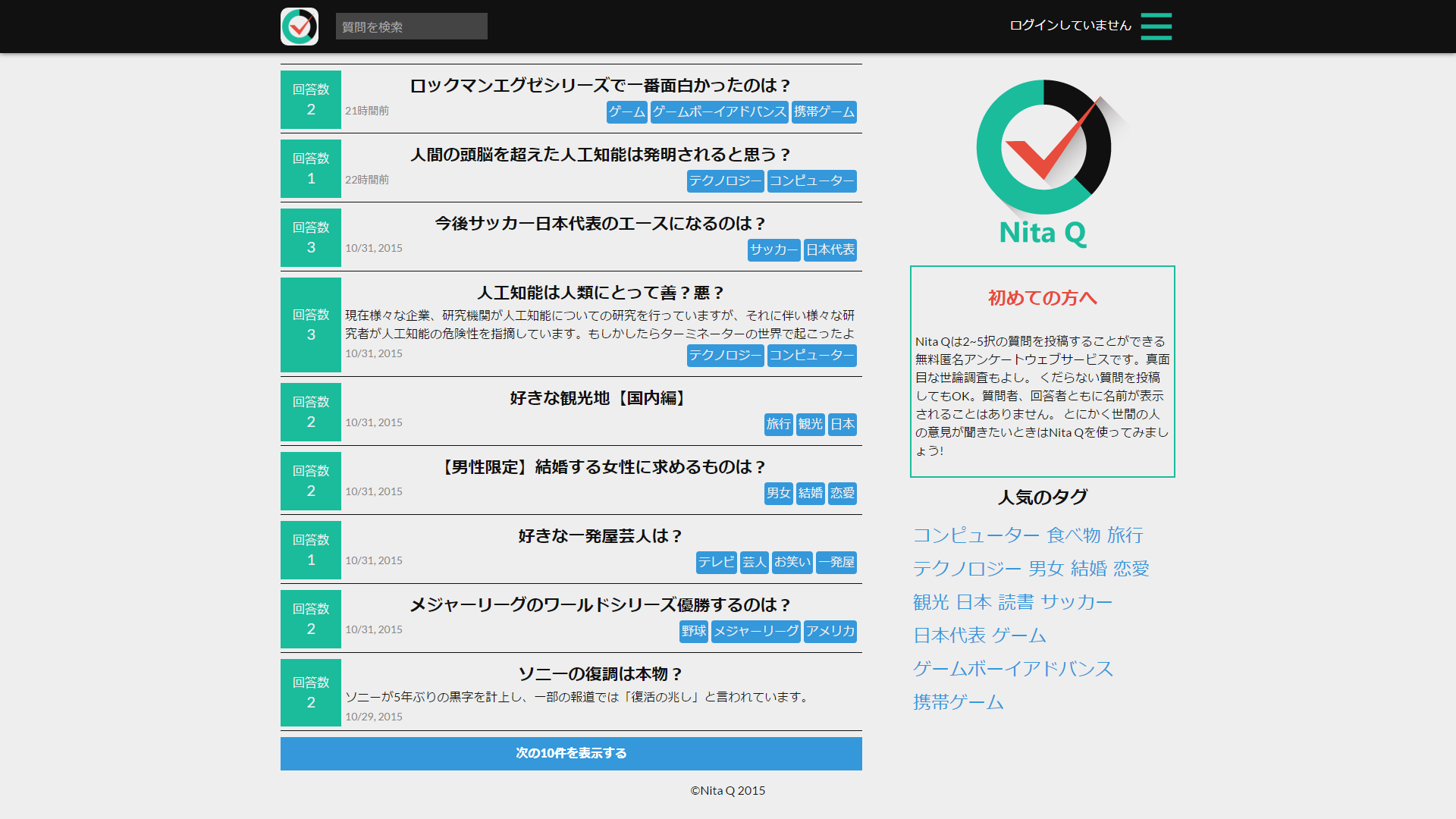Click the large Nita Q sidebar logo
Screen dimensions: 1456x819
[x=1043, y=163]
